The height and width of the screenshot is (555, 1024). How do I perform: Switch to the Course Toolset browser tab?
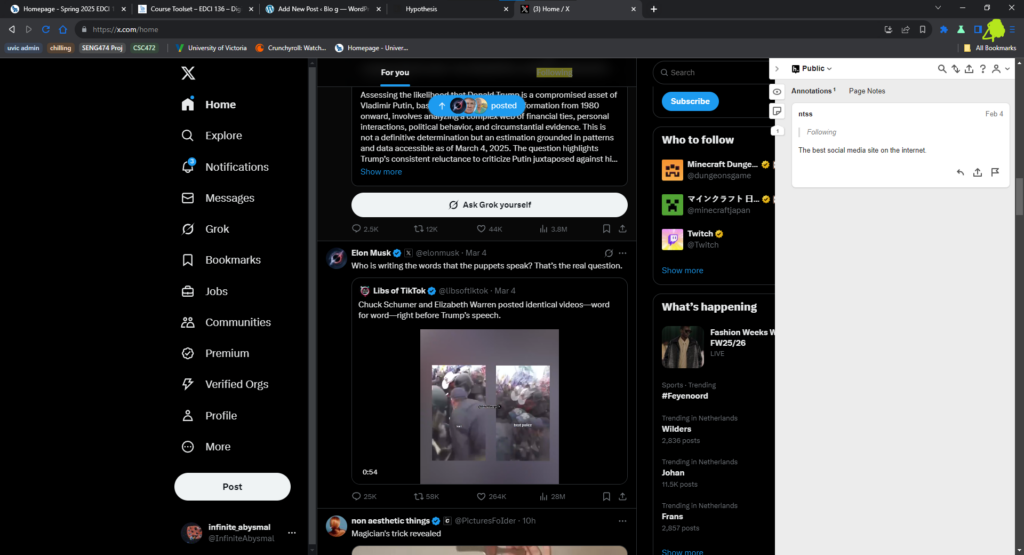pyautogui.click(x=195, y=9)
